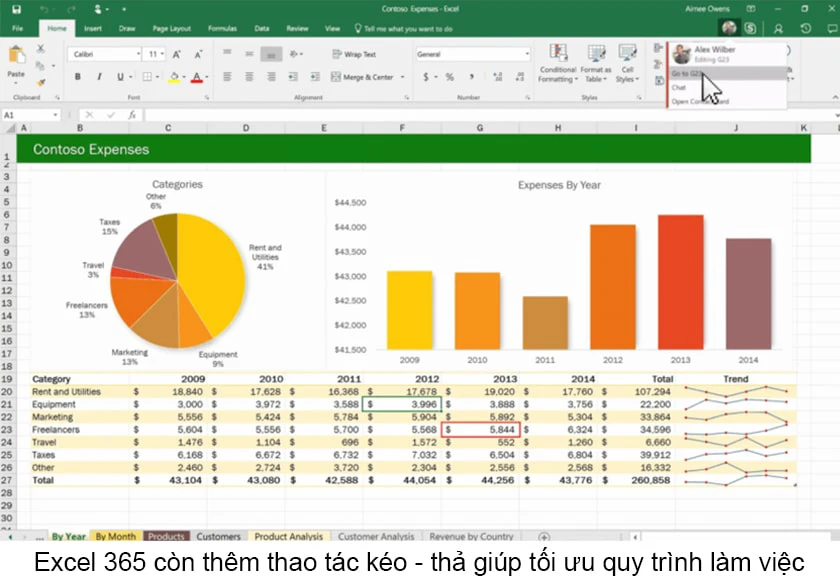Open the Products sheet tab
This screenshot has width=840, height=584.
(x=166, y=536)
